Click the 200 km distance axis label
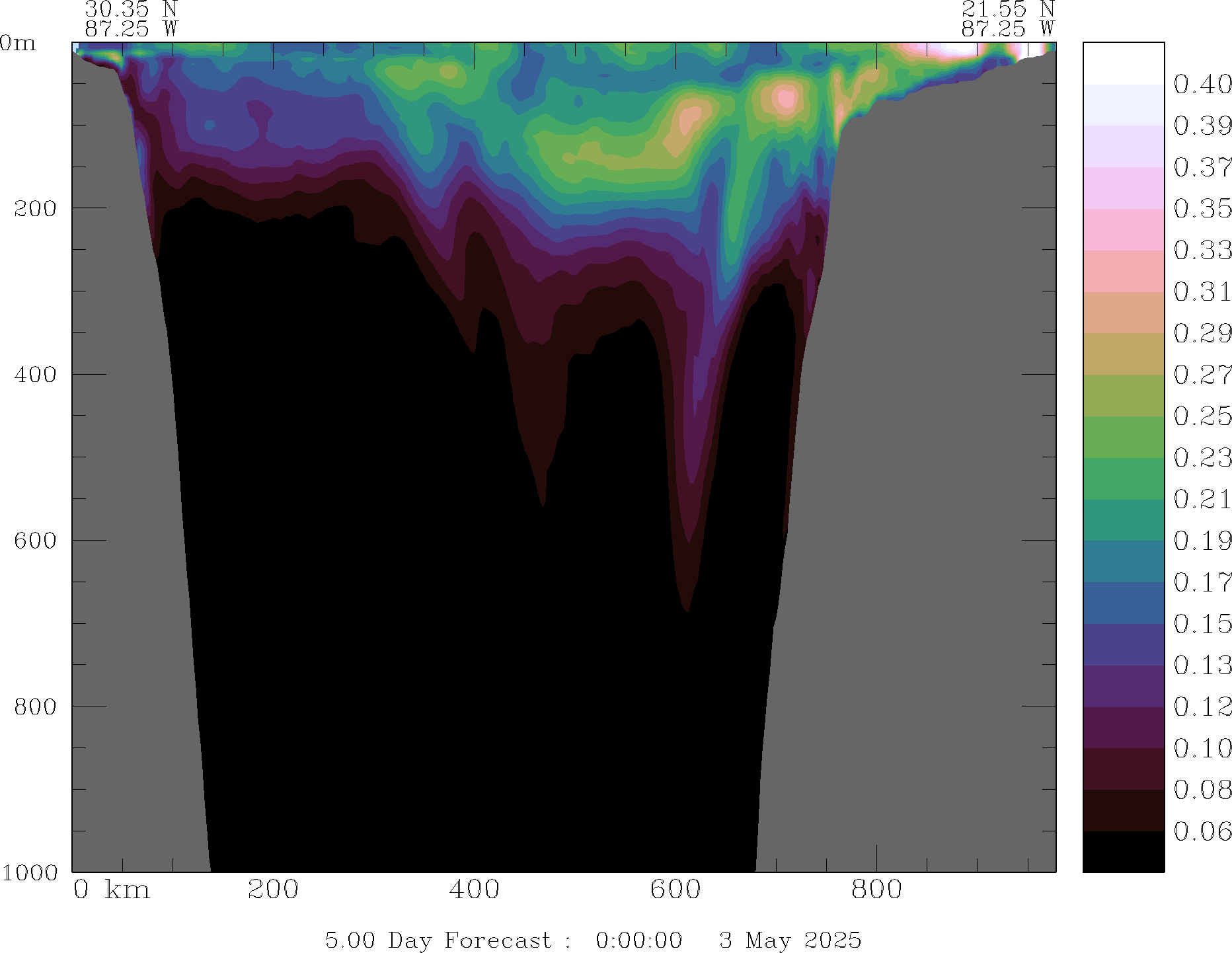 coord(273,890)
